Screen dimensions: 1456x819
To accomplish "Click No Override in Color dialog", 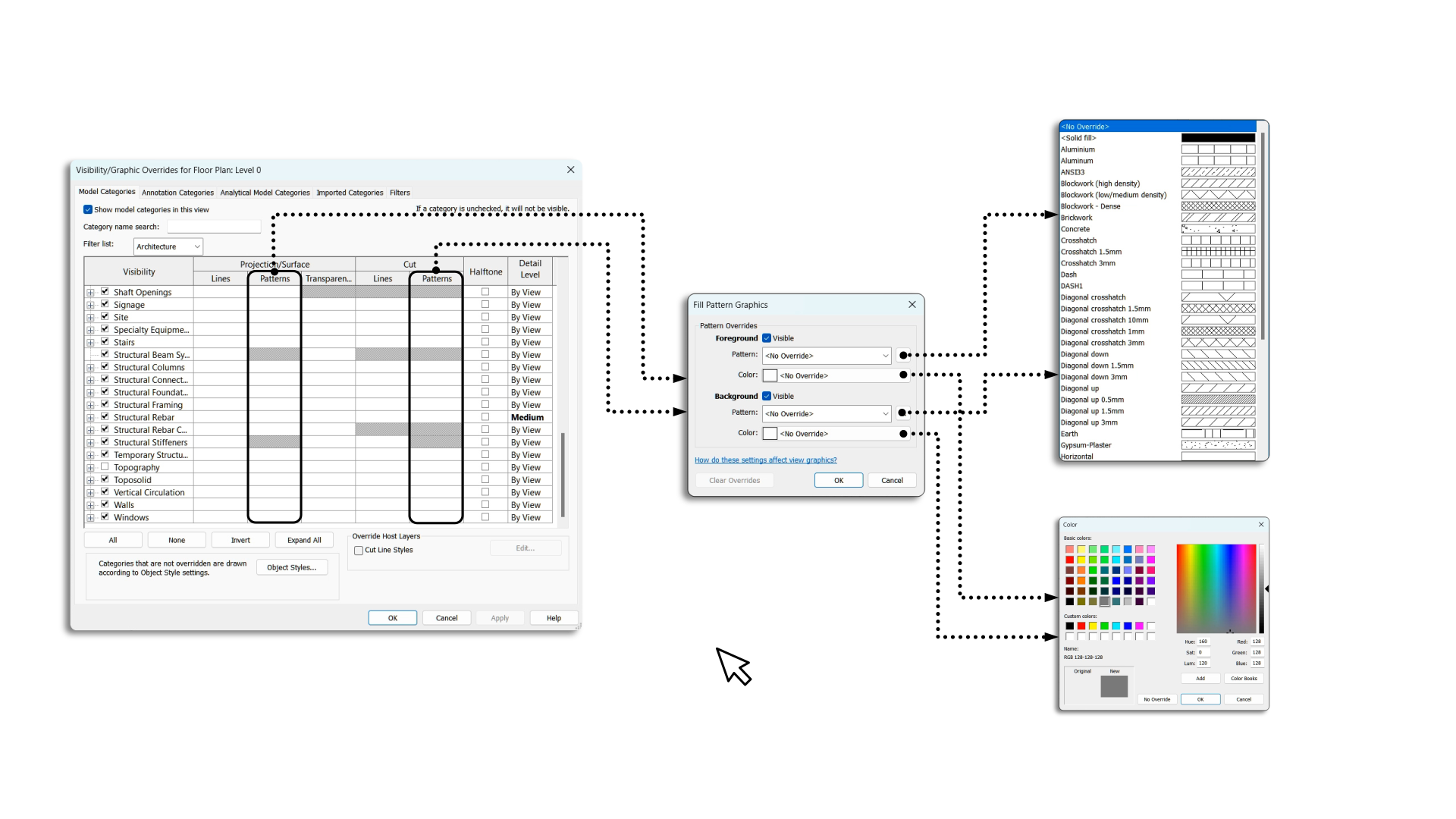I will pyautogui.click(x=1156, y=699).
